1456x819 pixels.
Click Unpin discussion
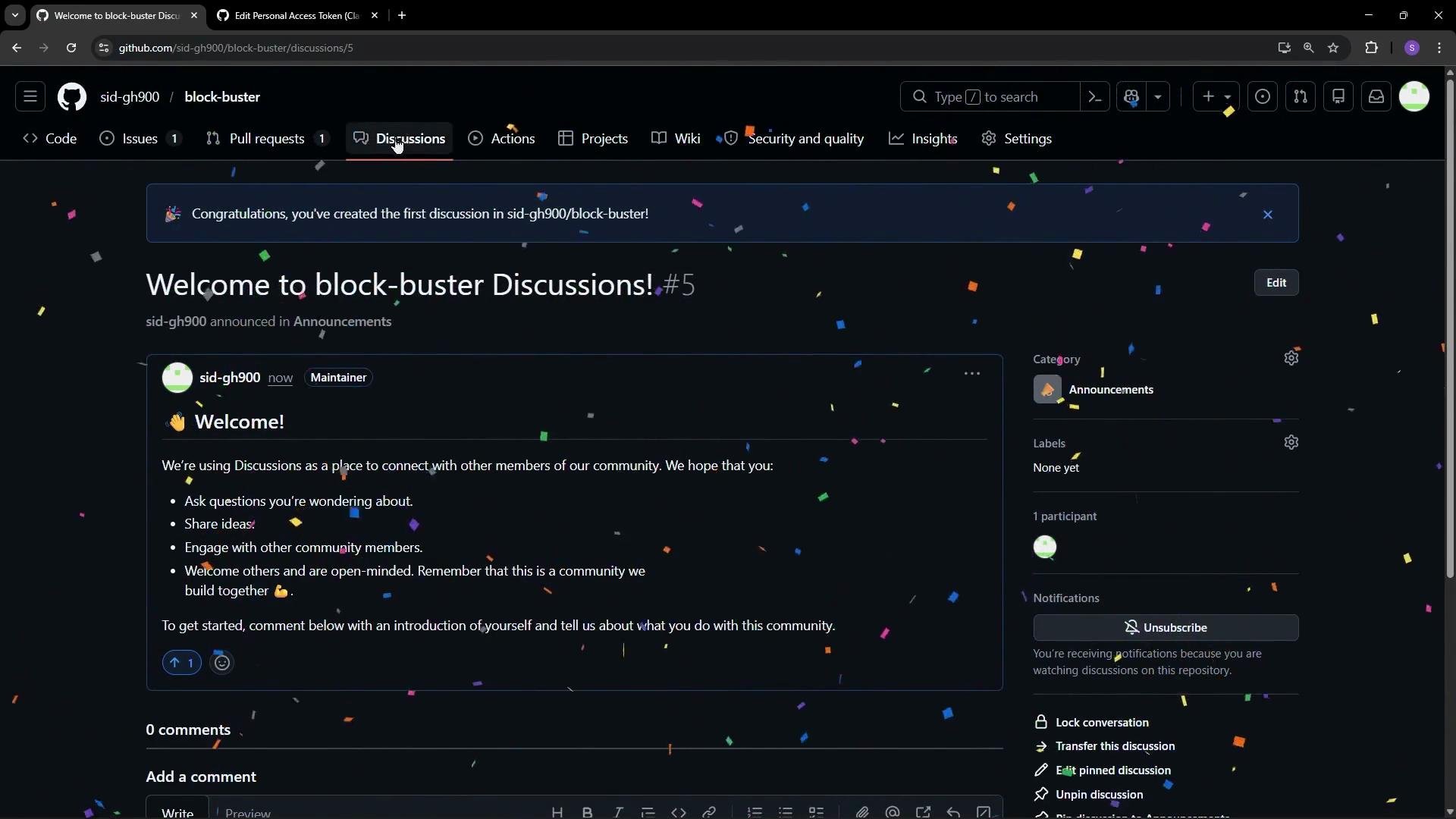tap(1088, 795)
